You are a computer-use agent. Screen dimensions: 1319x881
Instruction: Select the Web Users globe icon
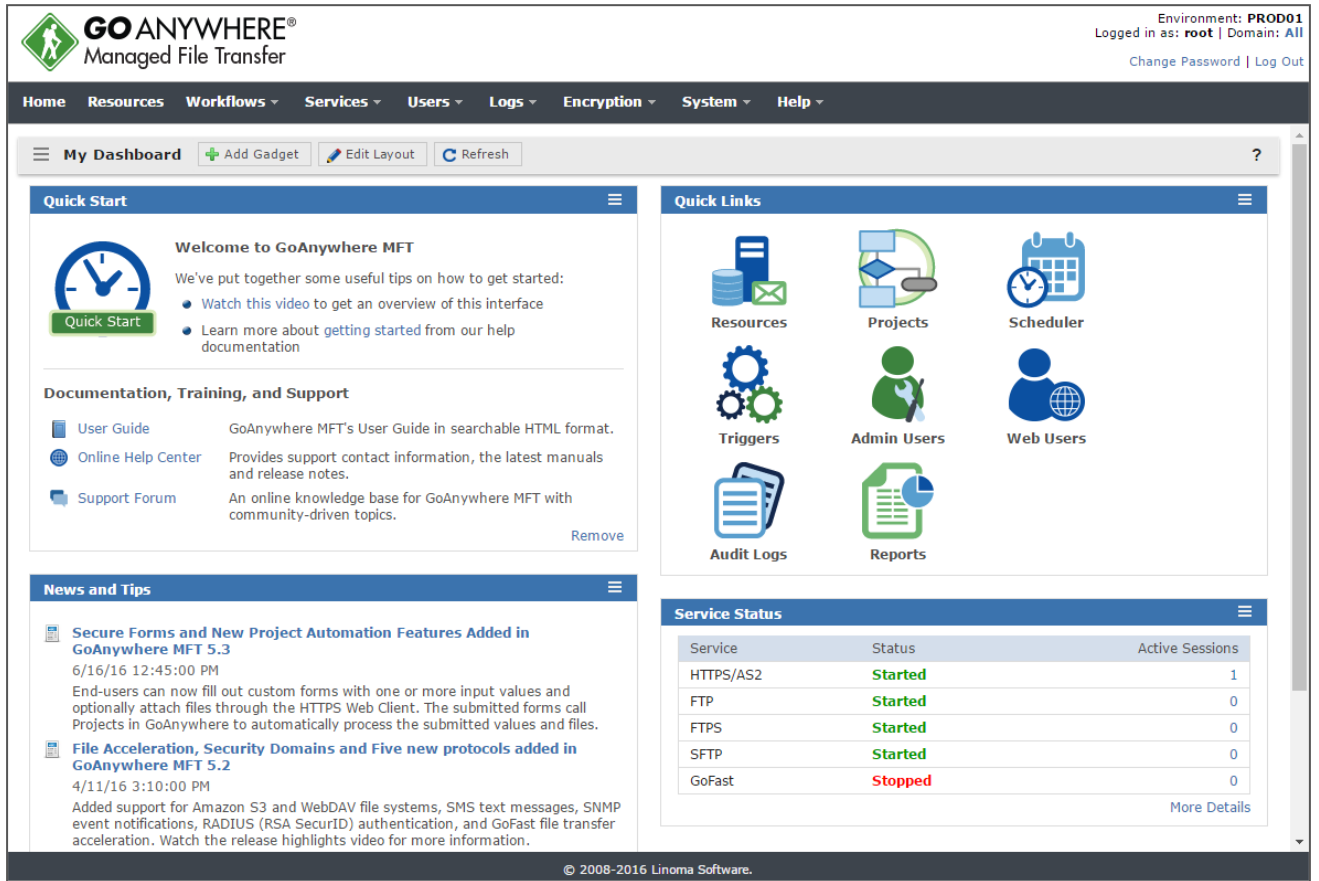point(1045,385)
